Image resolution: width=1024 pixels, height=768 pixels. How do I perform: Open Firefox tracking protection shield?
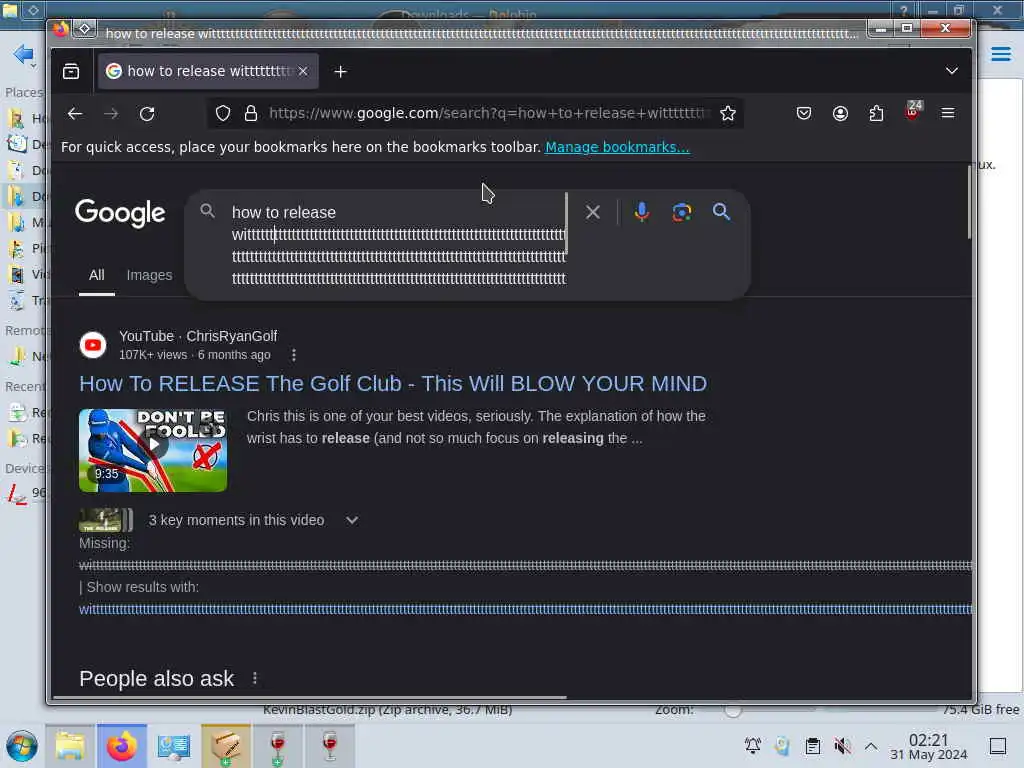pos(223,114)
